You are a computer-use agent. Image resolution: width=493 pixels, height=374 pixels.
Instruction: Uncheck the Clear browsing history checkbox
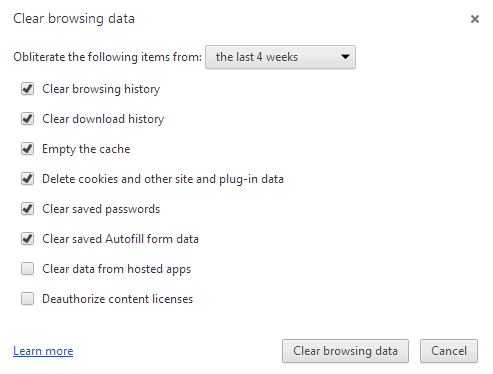click(x=27, y=89)
